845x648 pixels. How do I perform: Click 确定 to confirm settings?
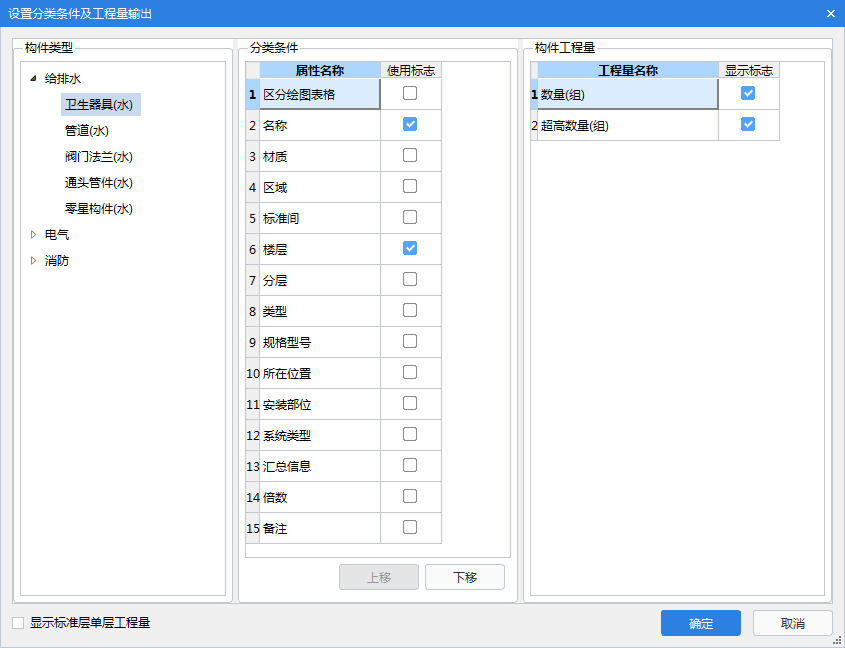[700, 623]
